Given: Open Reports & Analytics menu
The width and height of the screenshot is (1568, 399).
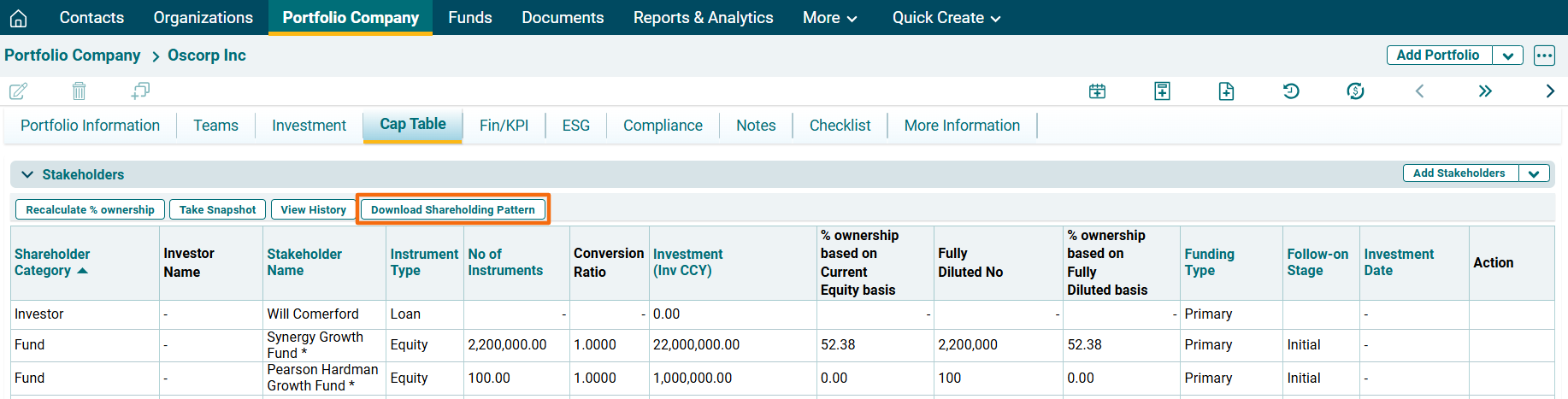Looking at the screenshot, I should coord(703,18).
